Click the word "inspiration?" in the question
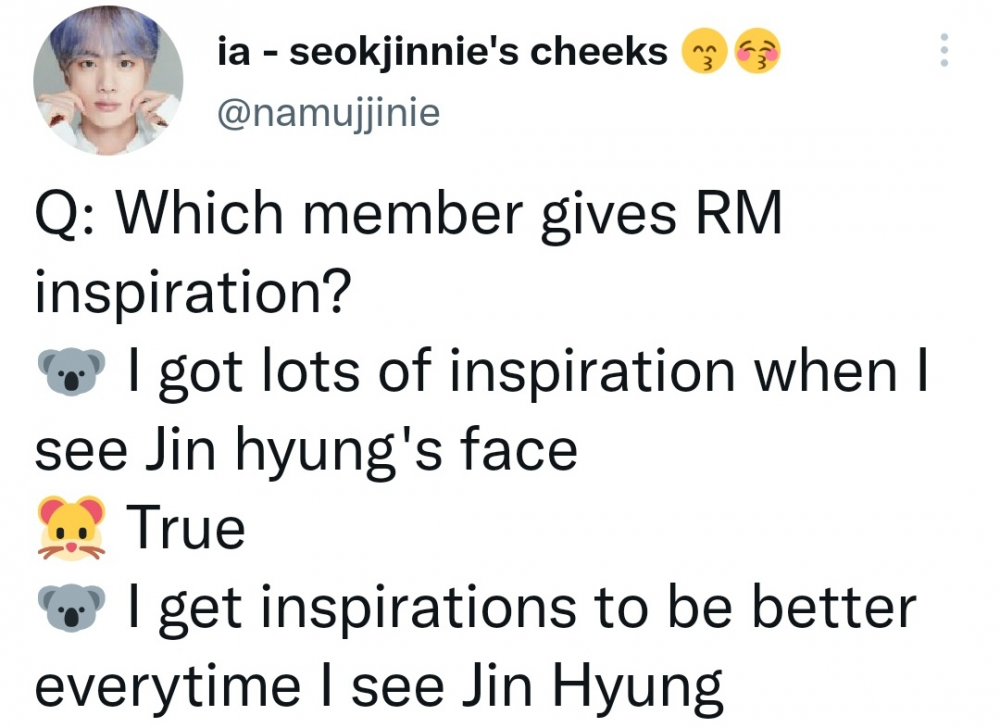This screenshot has height=728, width=1000. click(193, 293)
